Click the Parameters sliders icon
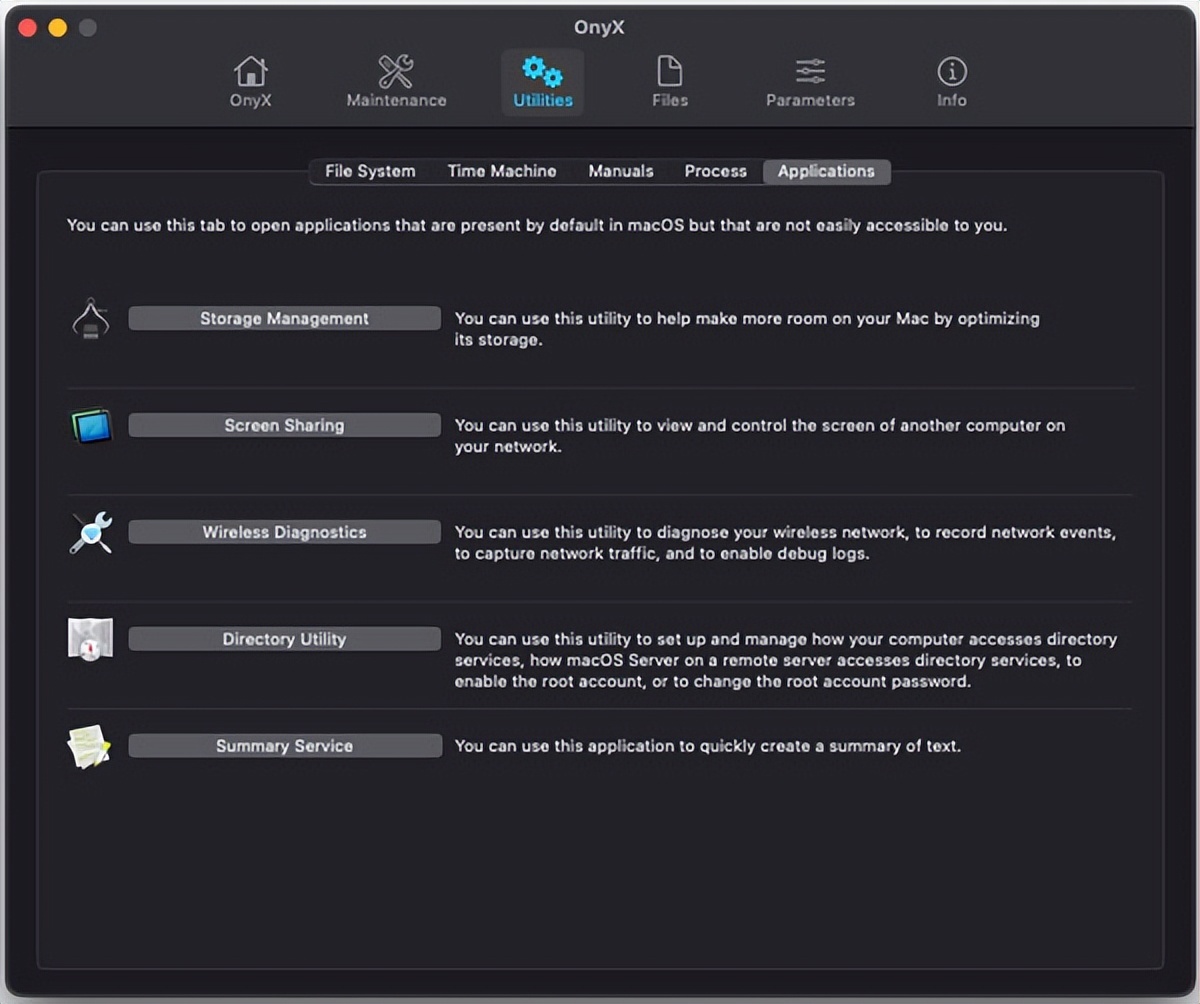Image resolution: width=1200 pixels, height=1004 pixels. click(810, 70)
